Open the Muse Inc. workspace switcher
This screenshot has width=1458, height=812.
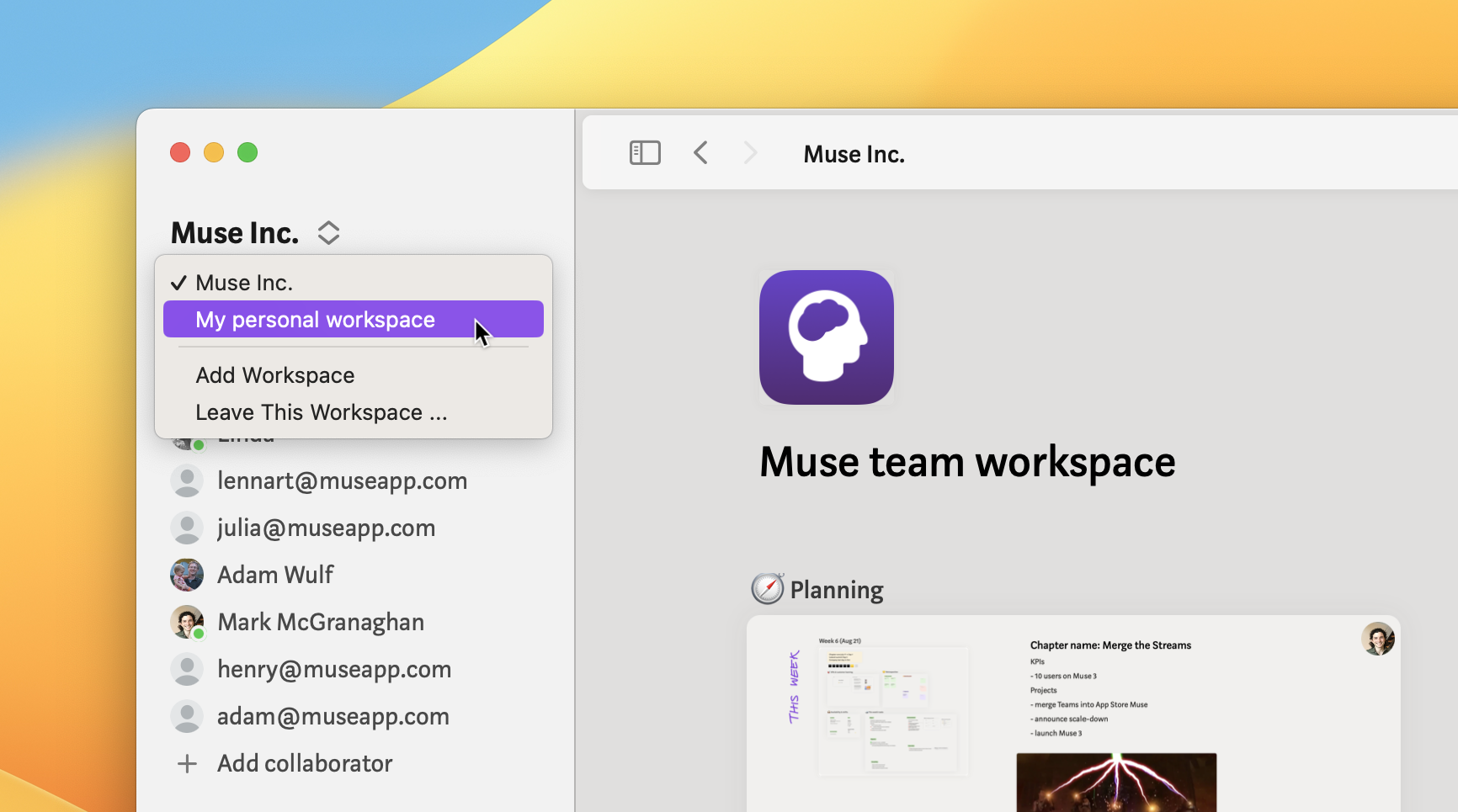click(255, 233)
